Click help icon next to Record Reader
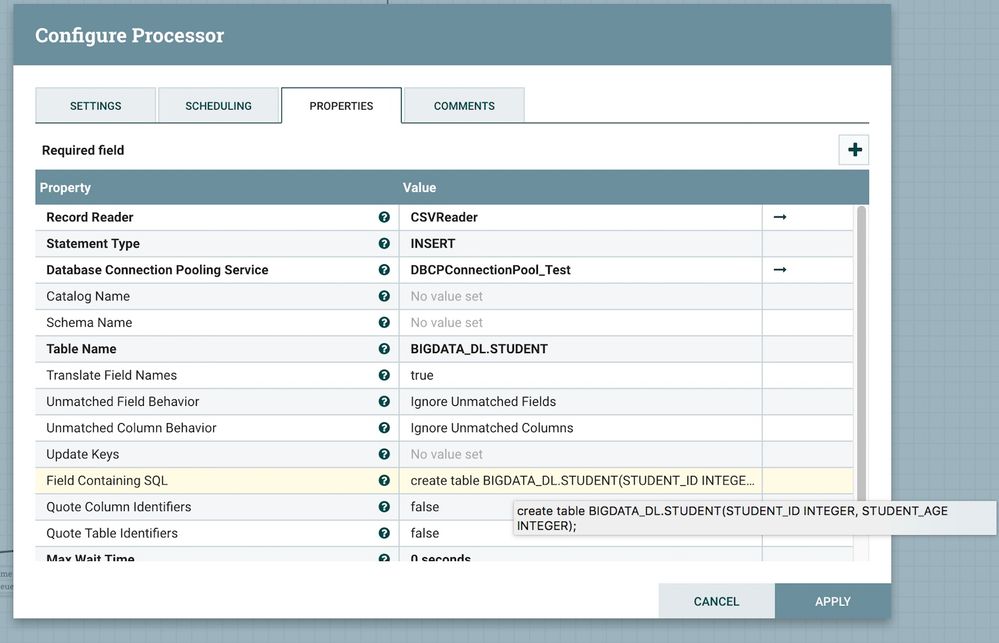The height and width of the screenshot is (643, 999). coord(384,217)
